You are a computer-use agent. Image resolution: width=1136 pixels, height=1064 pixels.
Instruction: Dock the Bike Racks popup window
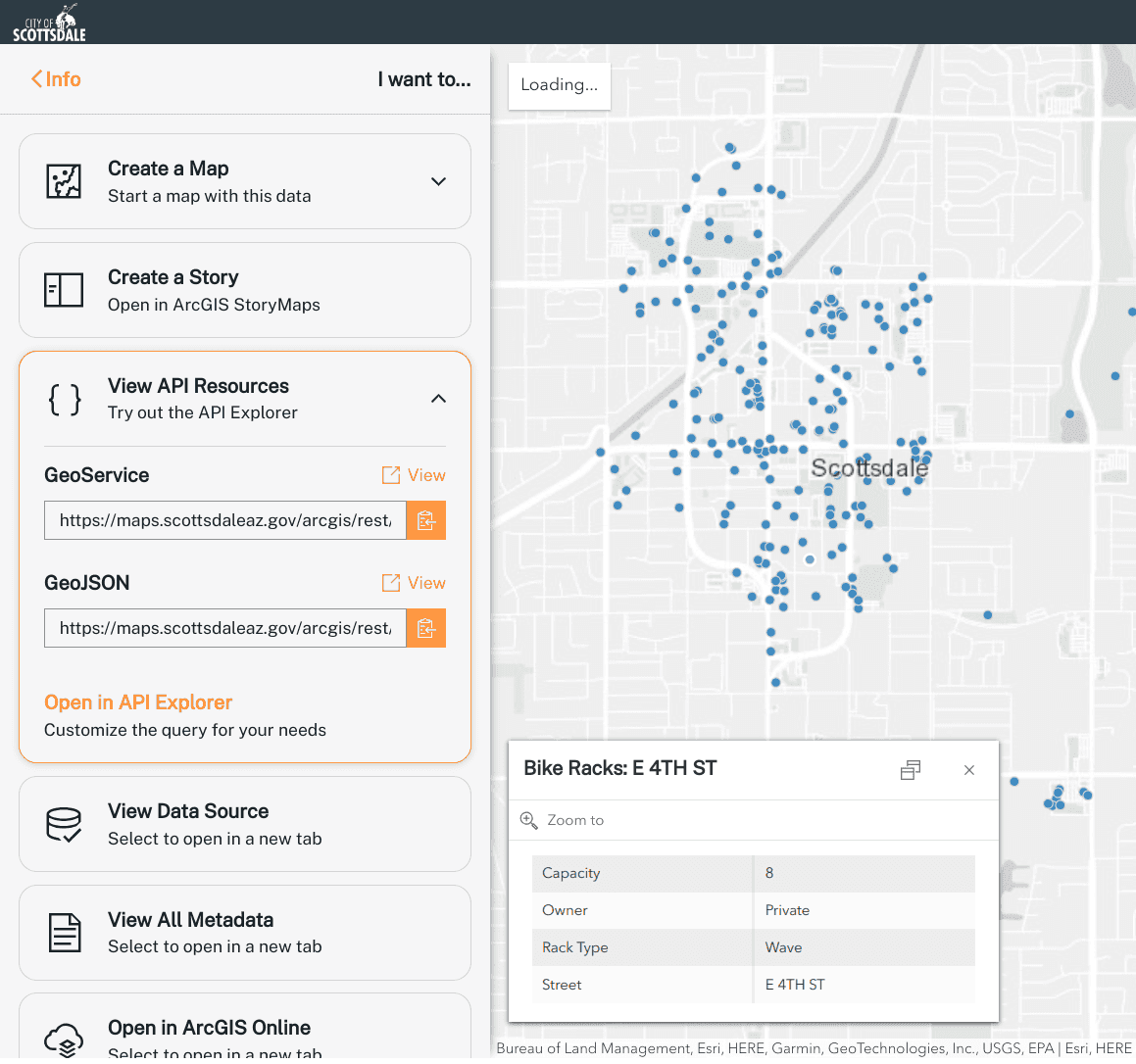[x=910, y=770]
